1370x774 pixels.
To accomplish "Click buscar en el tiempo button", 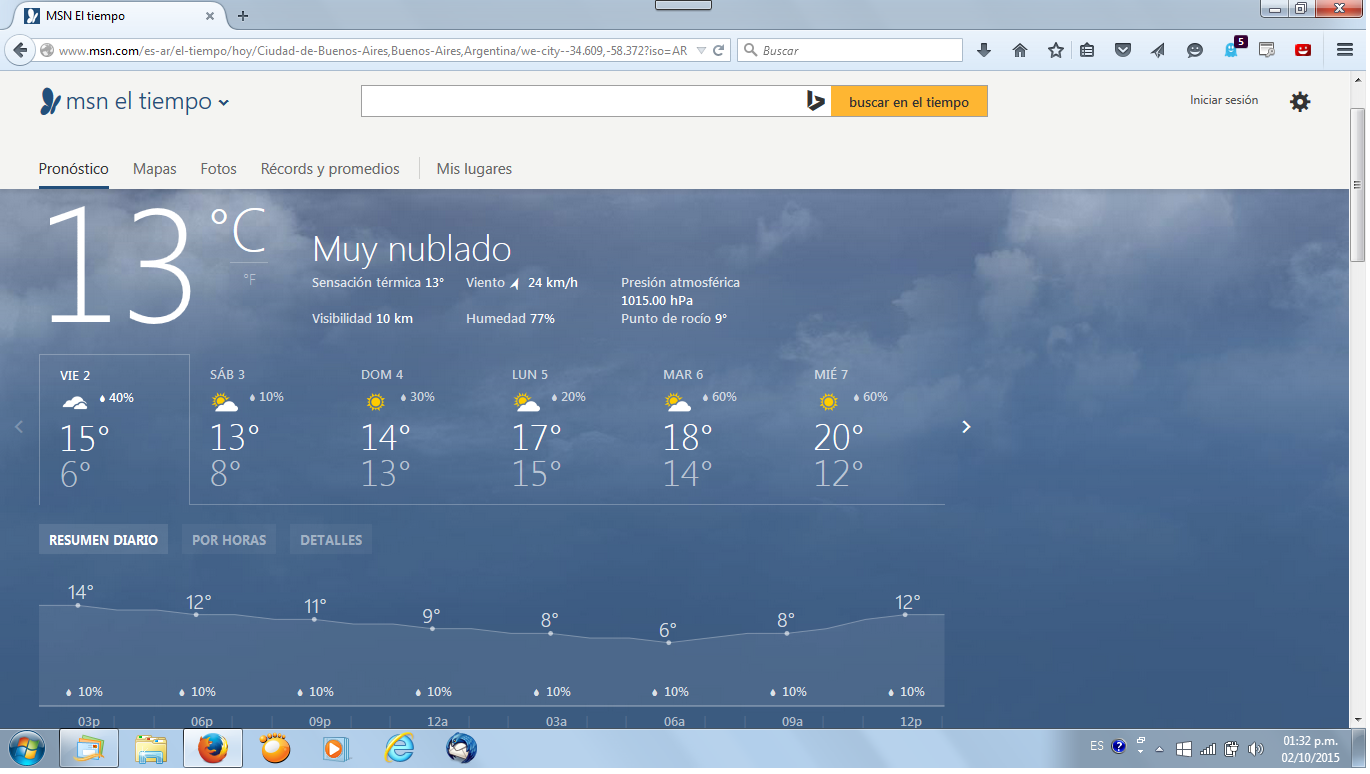I will pyautogui.click(x=909, y=101).
